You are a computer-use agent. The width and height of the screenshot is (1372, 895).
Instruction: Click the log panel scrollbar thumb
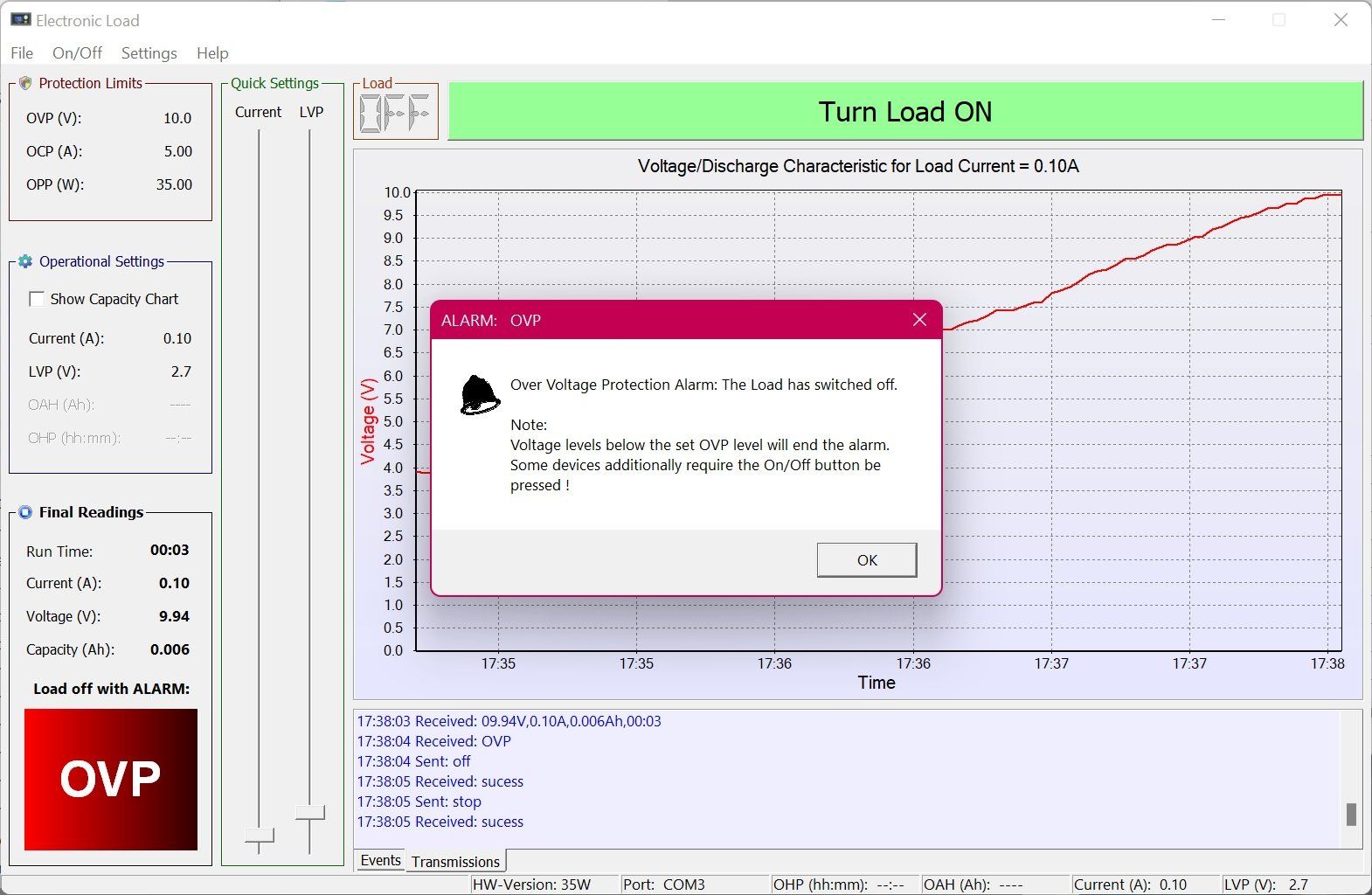pyautogui.click(x=1351, y=814)
